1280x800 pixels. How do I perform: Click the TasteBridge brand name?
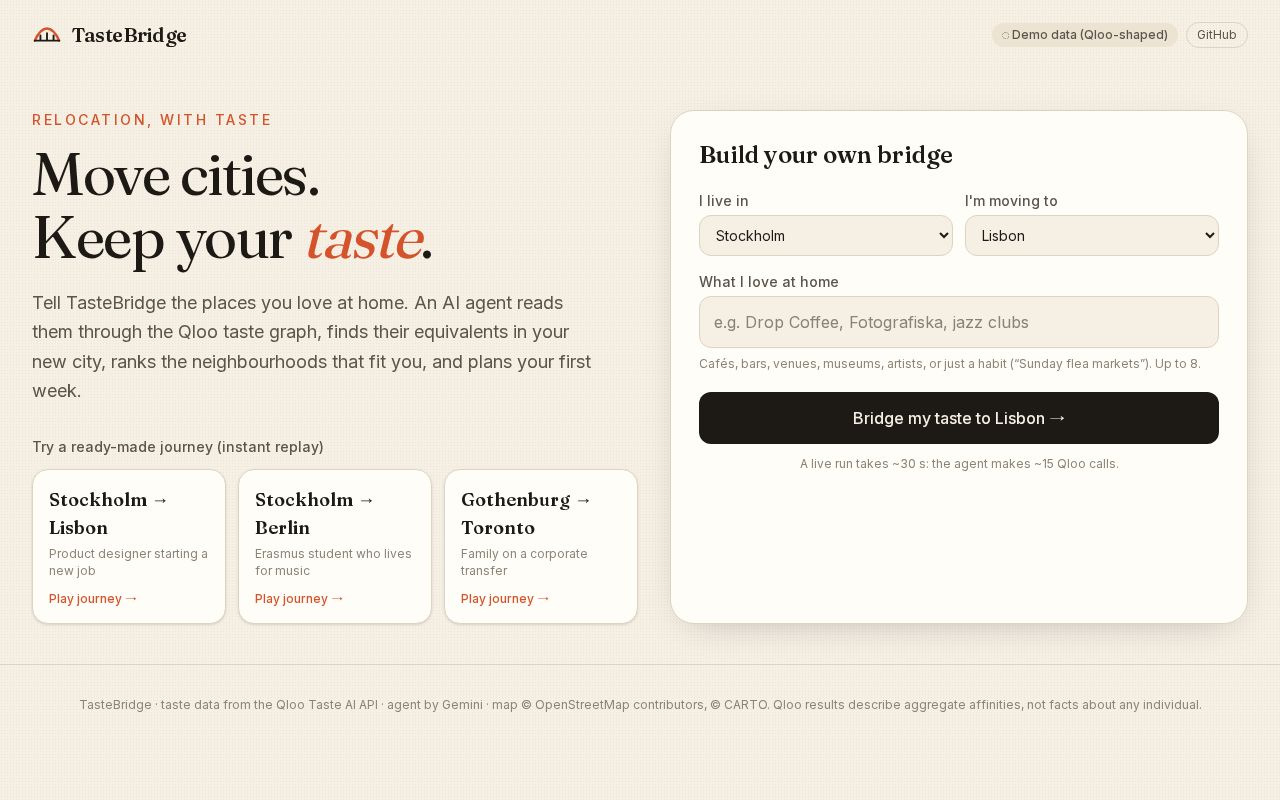pyautogui.click(x=129, y=36)
